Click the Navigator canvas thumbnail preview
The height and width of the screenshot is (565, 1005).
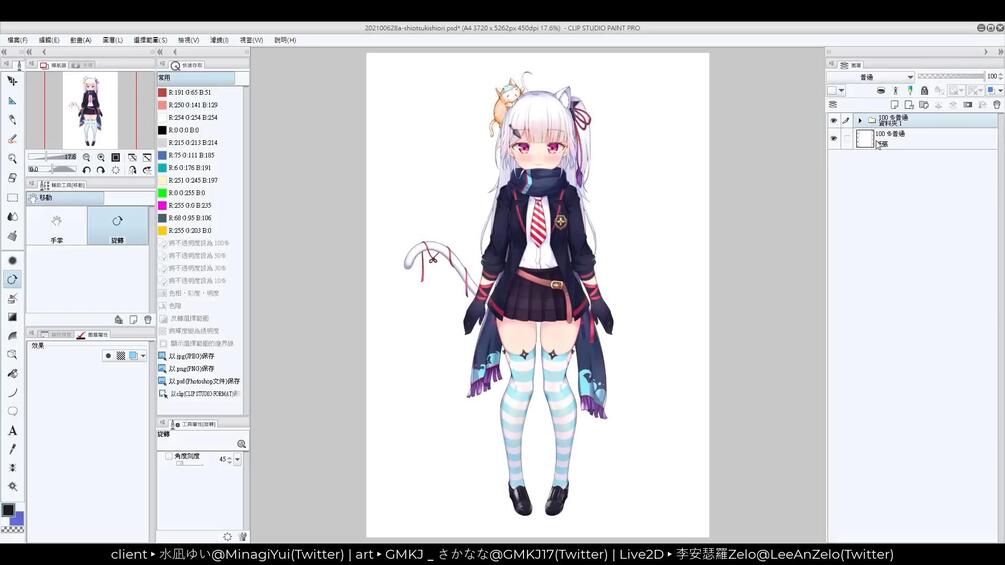90,110
